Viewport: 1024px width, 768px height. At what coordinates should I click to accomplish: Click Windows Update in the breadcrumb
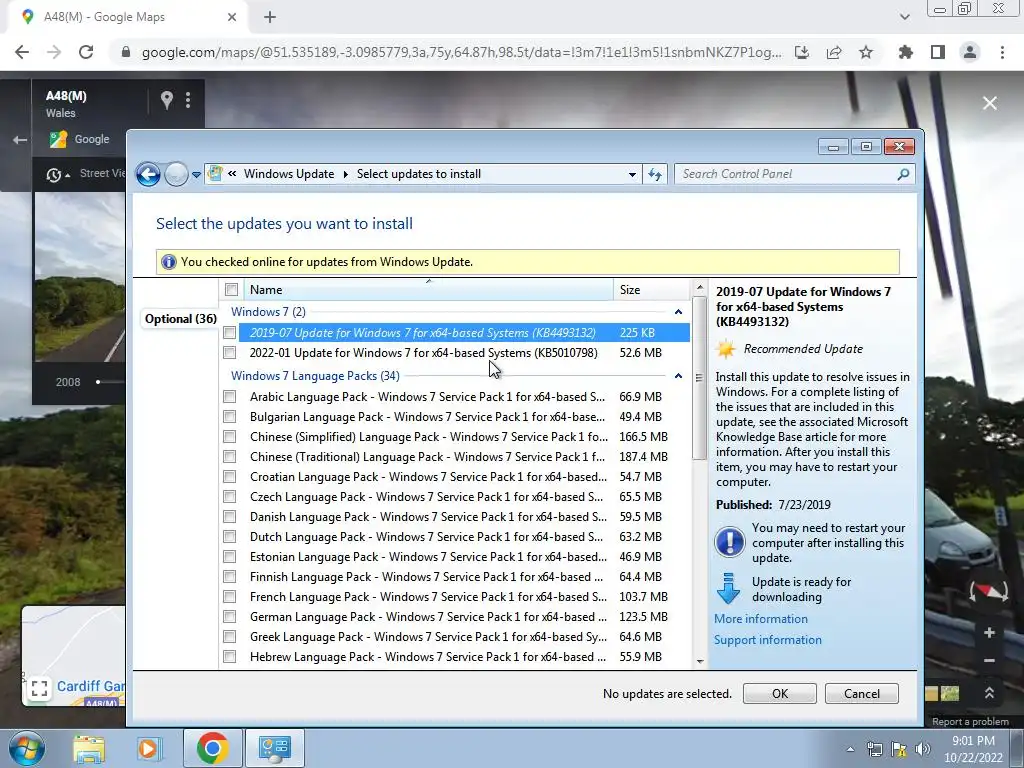click(x=289, y=174)
